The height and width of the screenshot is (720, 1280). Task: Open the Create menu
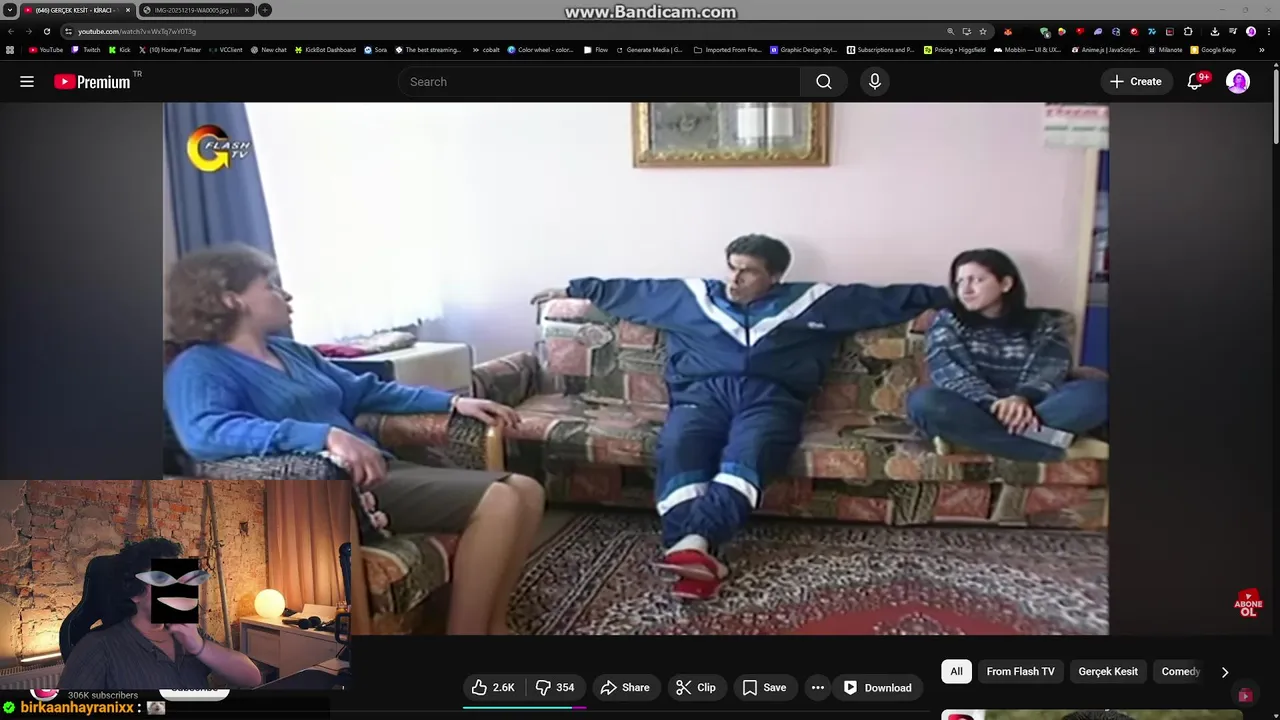click(x=1136, y=82)
